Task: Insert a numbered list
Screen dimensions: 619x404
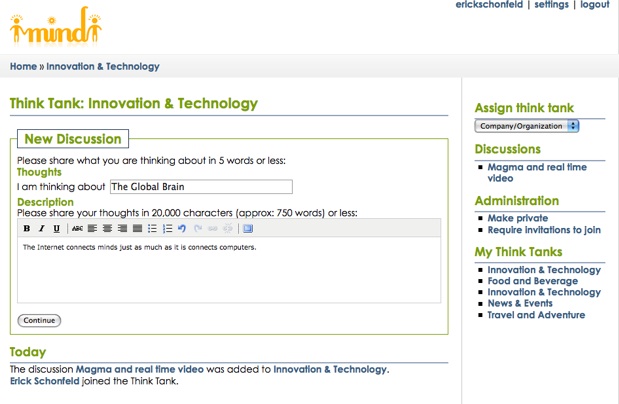Action: [x=168, y=229]
